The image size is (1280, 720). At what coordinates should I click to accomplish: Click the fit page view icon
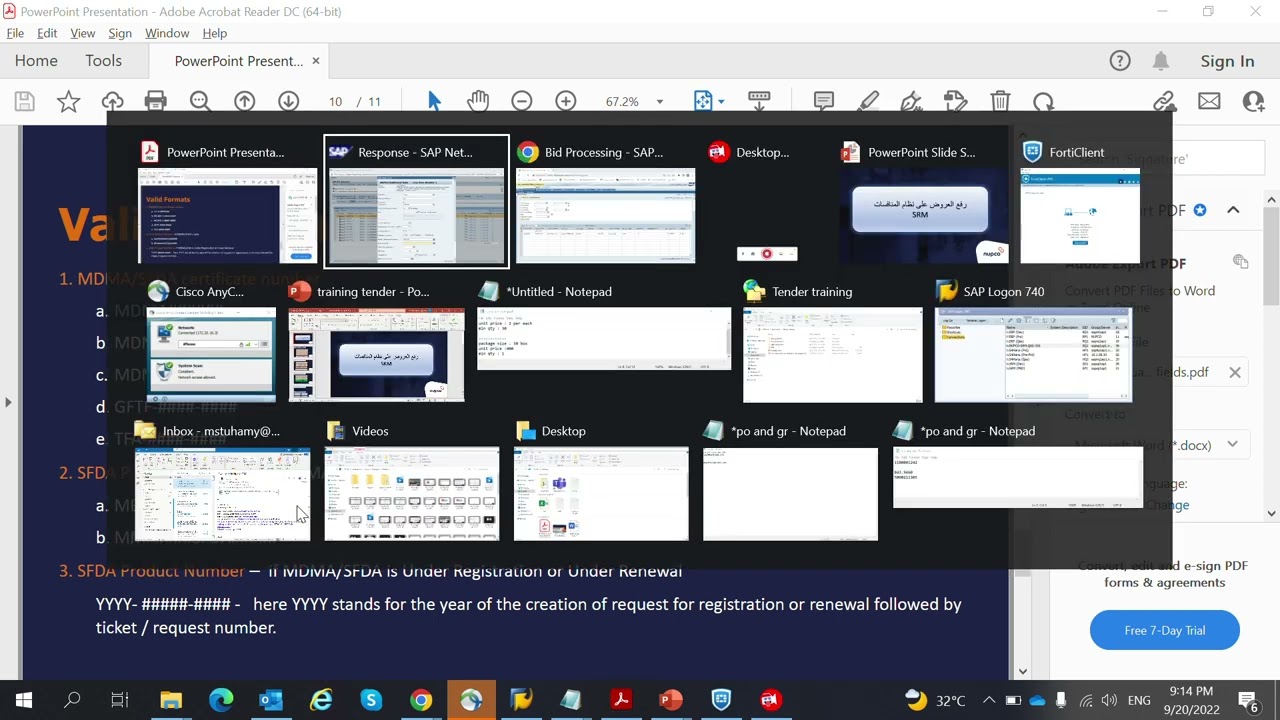(703, 101)
